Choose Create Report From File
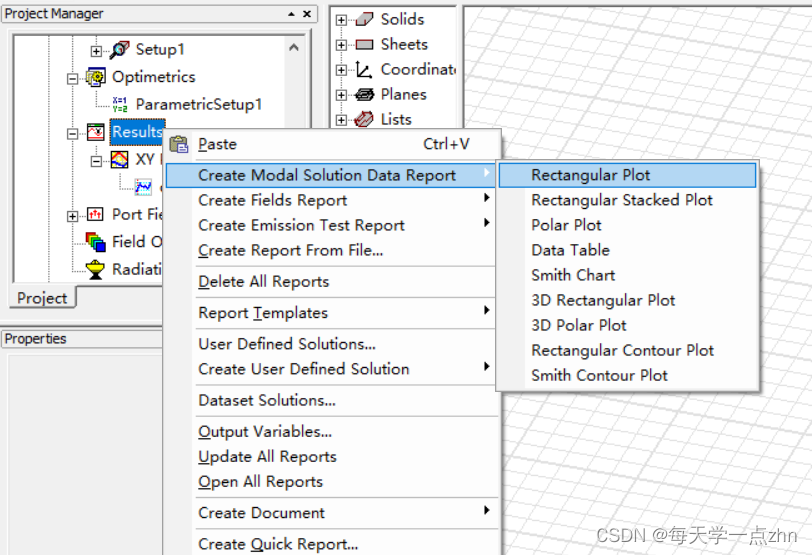This screenshot has width=812, height=555. click(332, 250)
